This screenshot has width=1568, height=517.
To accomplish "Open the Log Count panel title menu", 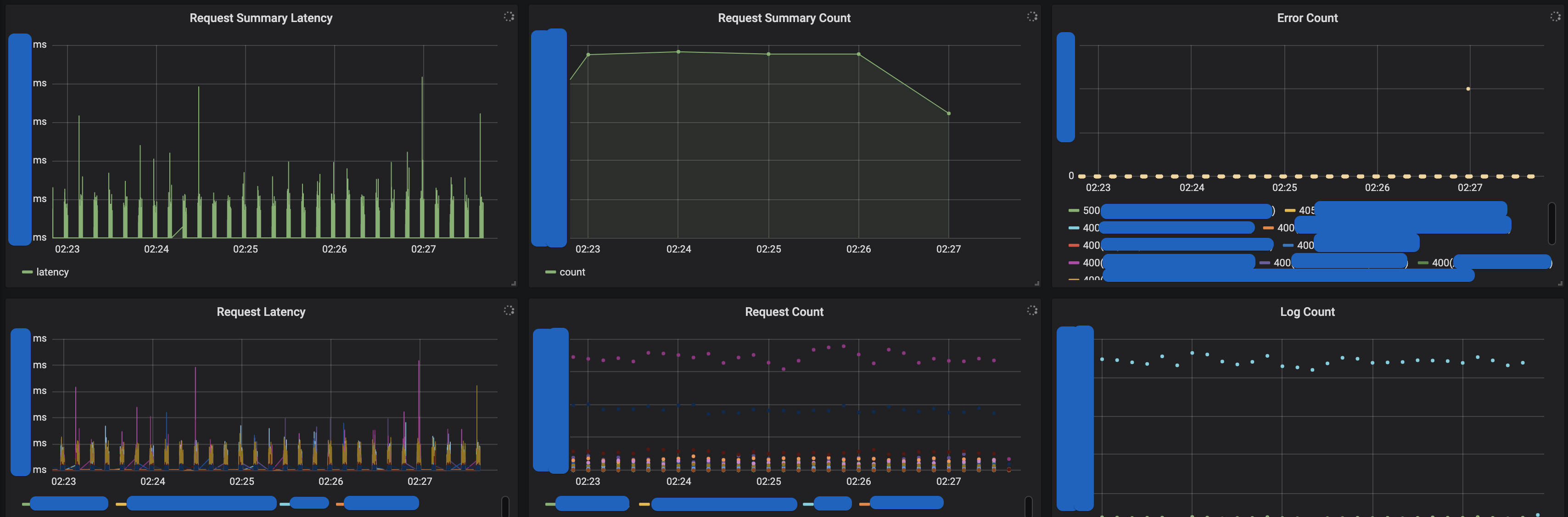I will 1307,312.
